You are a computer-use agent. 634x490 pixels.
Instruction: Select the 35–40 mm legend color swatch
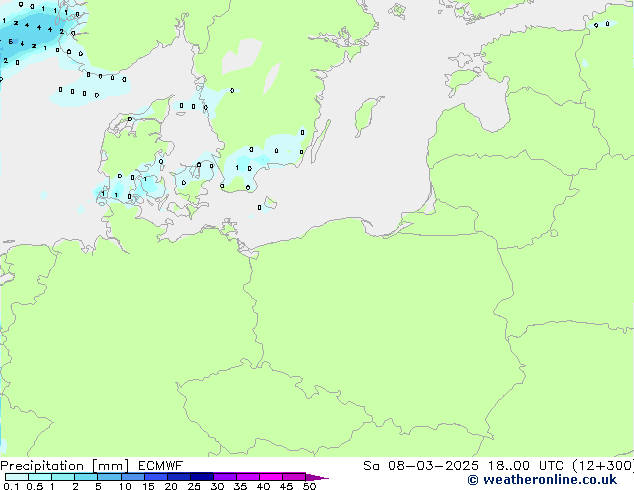click(247, 477)
